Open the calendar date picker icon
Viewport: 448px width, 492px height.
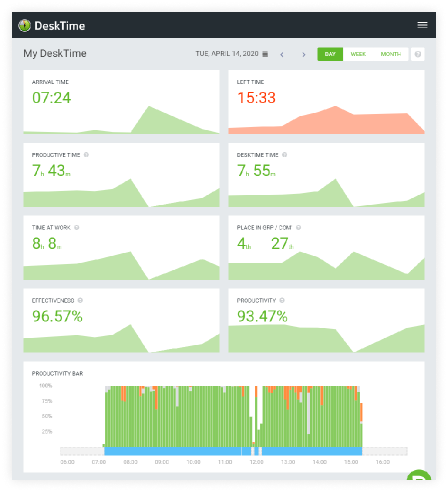click(x=265, y=54)
